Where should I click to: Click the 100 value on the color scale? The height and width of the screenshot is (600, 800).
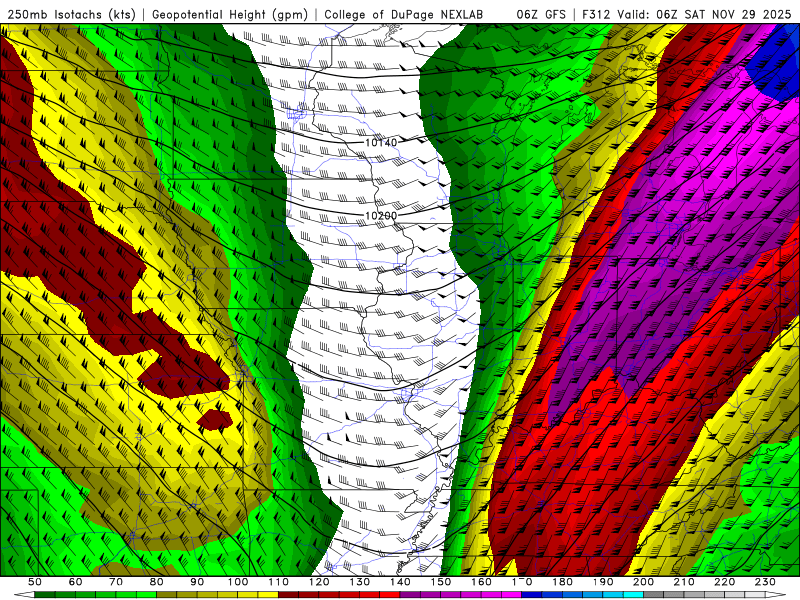click(x=238, y=582)
